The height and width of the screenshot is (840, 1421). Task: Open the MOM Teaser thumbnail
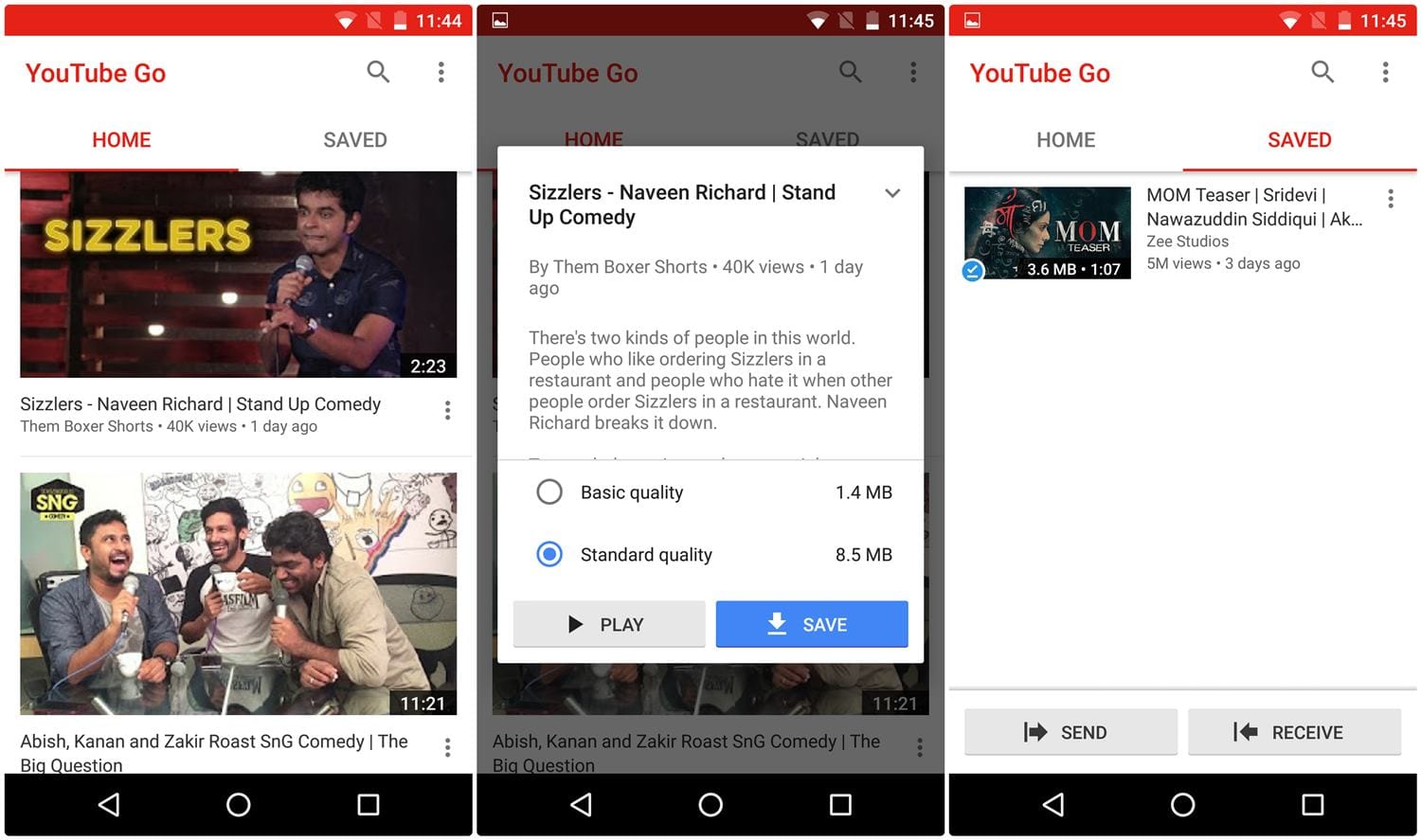[1048, 233]
